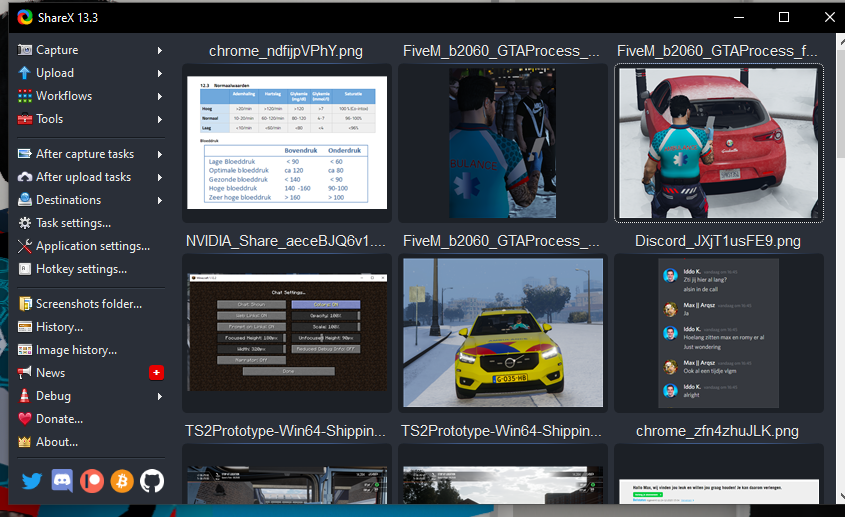Image resolution: width=845 pixels, height=517 pixels.
Task: Open the GitHub icon link
Action: (152, 481)
